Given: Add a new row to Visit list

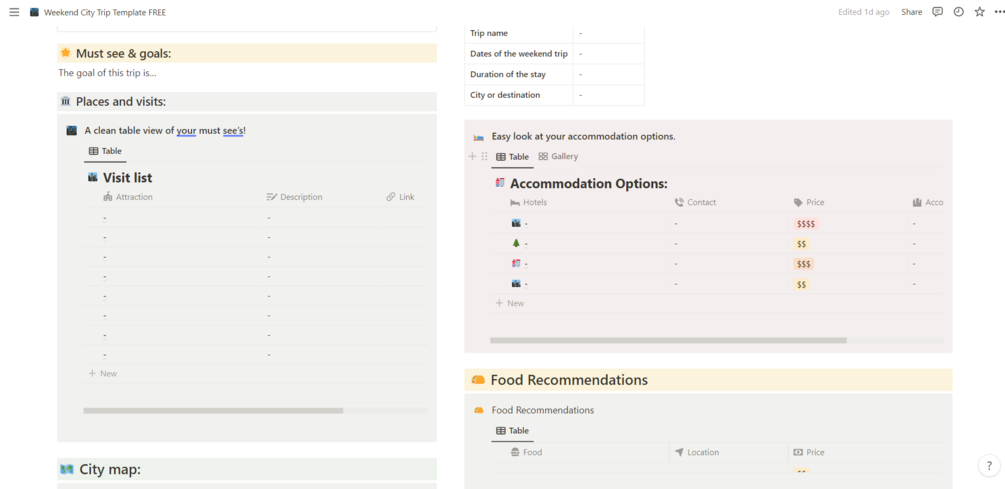Looking at the screenshot, I should [x=103, y=373].
